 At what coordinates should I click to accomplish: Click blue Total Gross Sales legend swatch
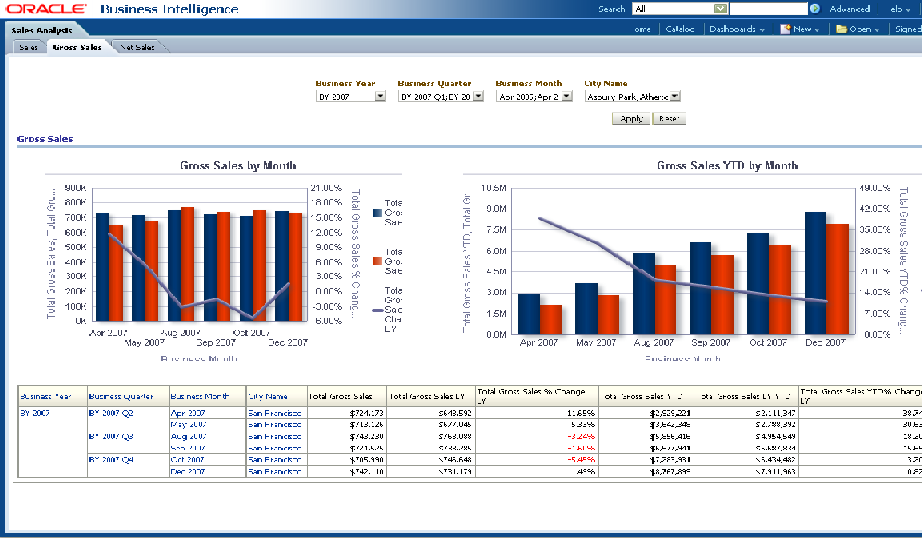click(378, 213)
